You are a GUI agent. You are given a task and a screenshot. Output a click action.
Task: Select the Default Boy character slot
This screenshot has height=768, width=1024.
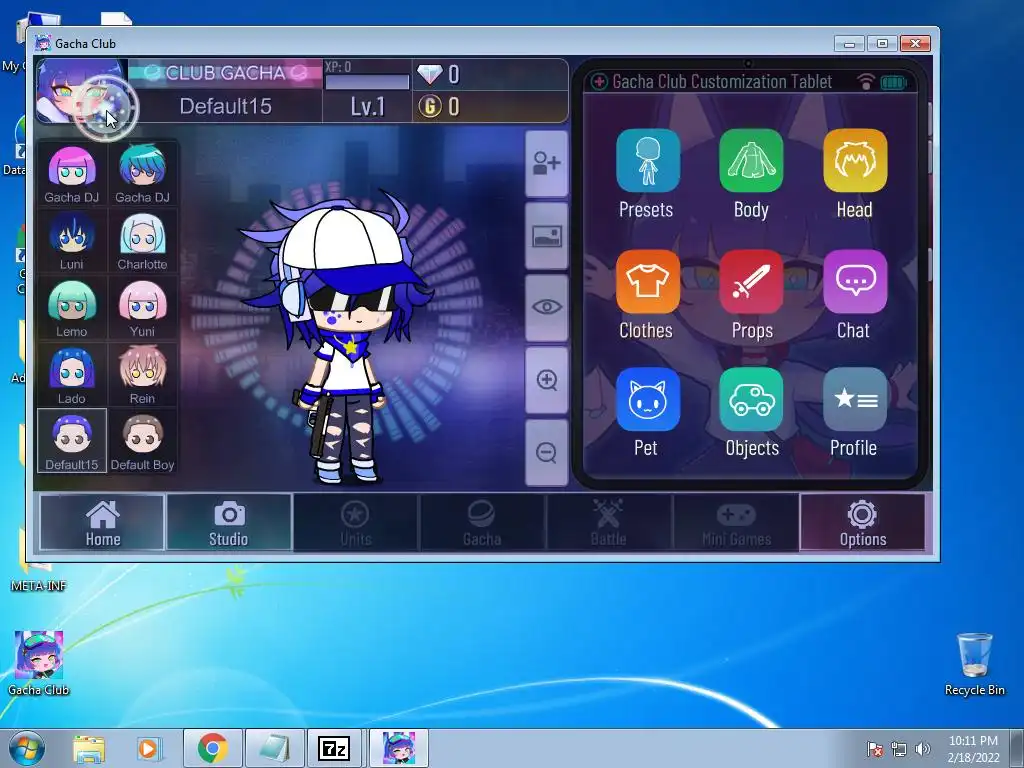coord(142,441)
